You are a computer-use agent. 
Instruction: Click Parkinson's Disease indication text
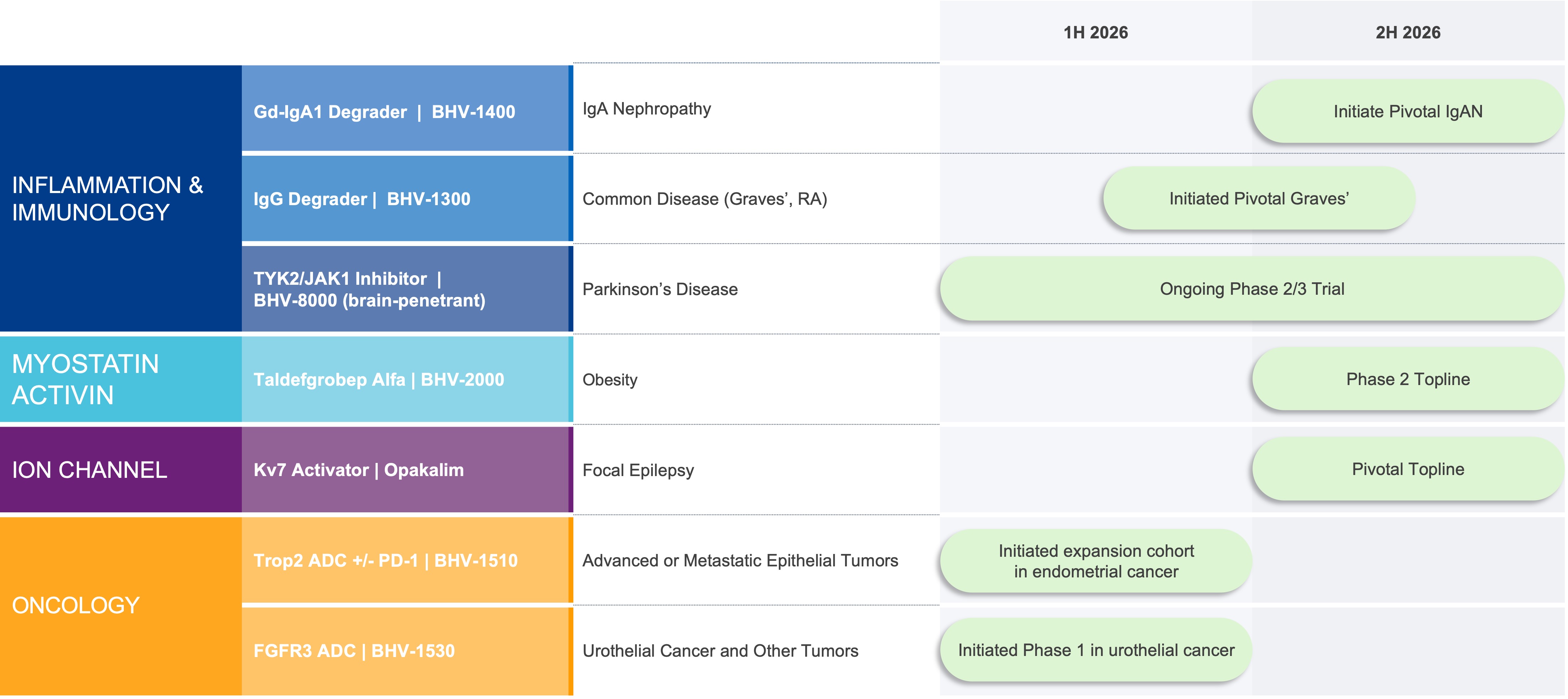pyautogui.click(x=660, y=289)
